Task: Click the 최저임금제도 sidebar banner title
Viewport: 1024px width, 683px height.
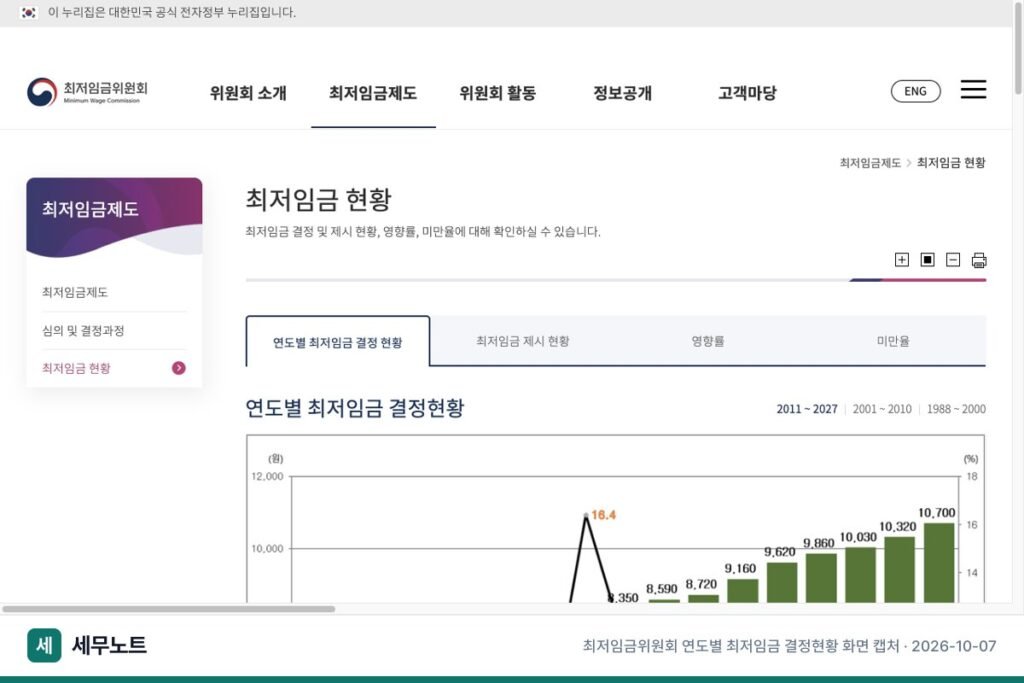Action: pyautogui.click(x=90, y=209)
